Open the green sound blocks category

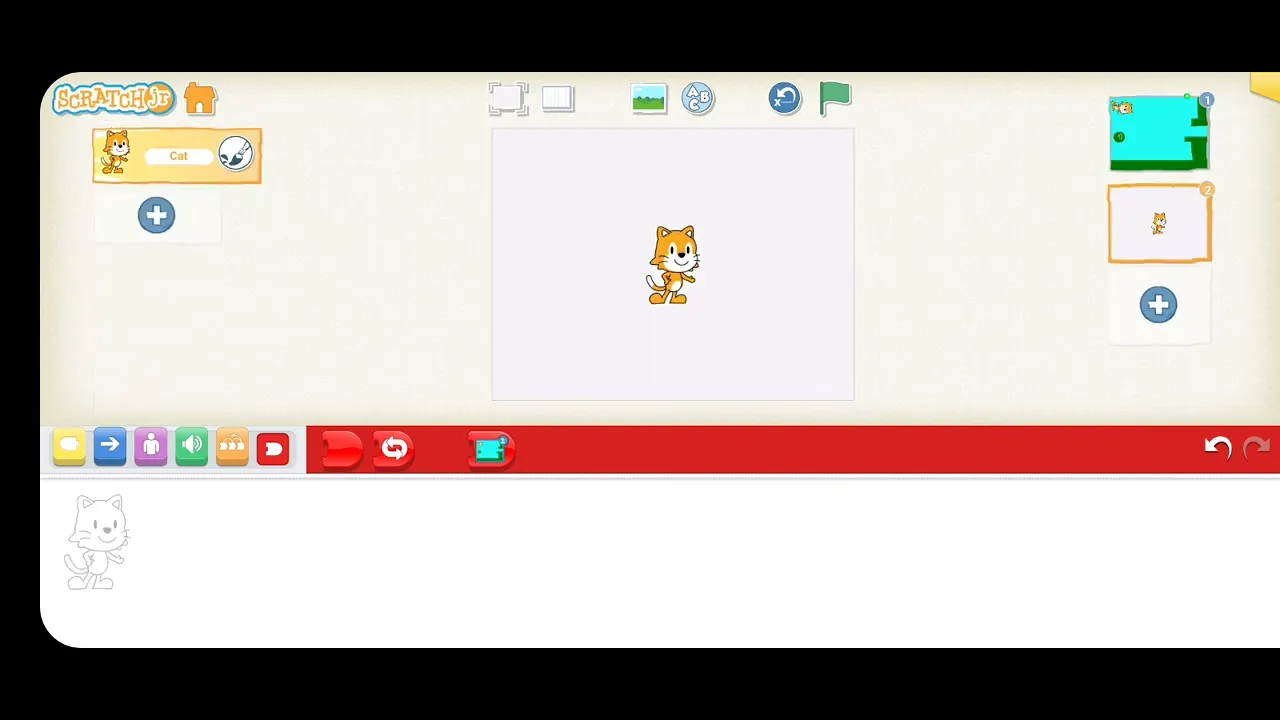192,447
